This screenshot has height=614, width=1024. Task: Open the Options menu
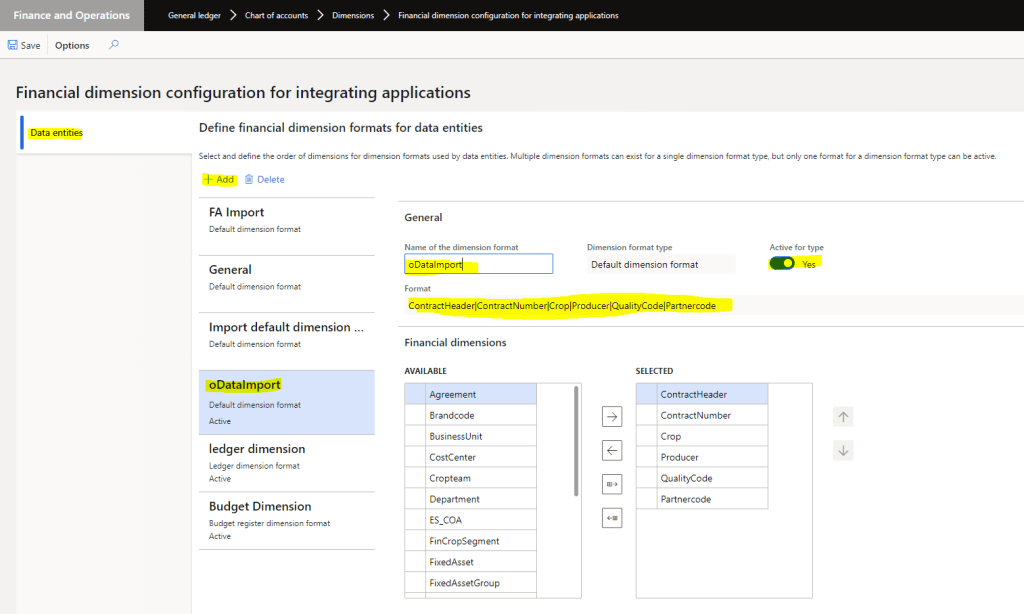pos(71,44)
